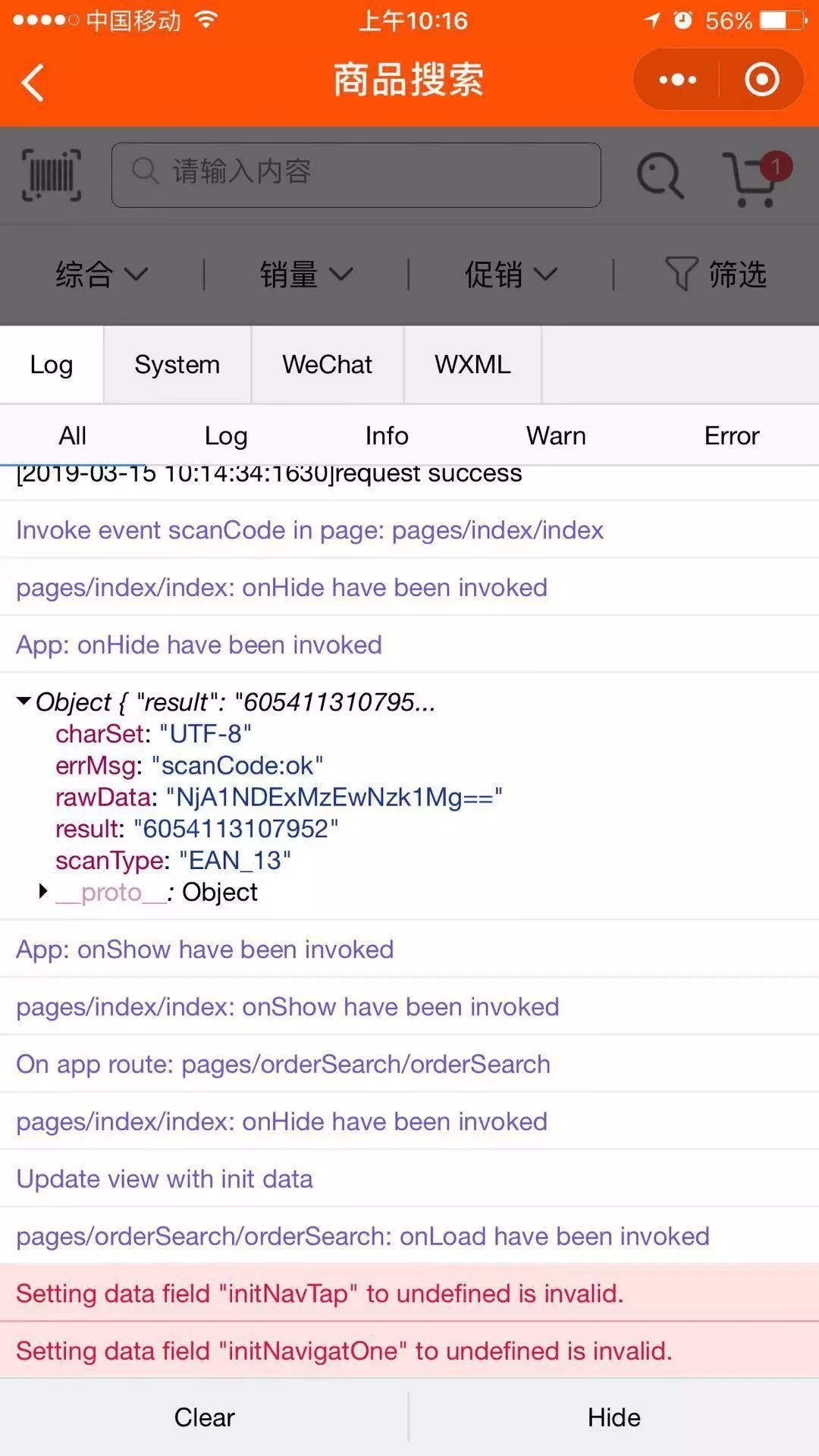Filter logs by Warn level

pyautogui.click(x=556, y=436)
